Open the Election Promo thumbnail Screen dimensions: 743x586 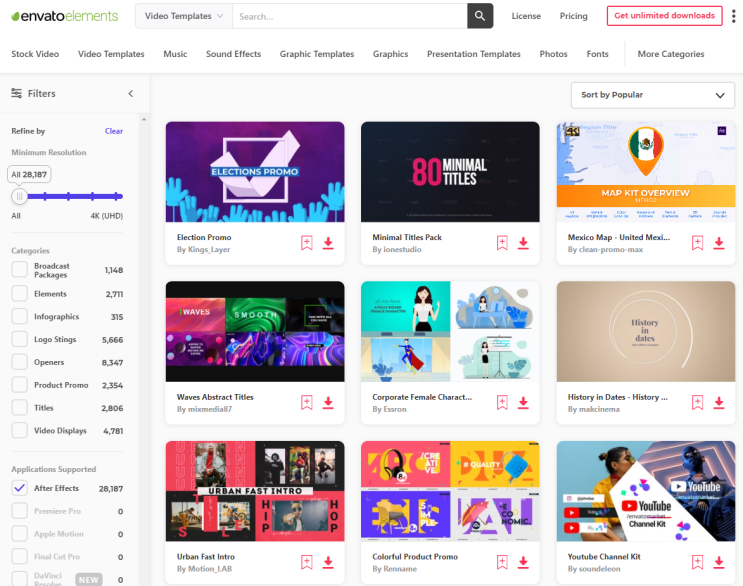click(x=255, y=172)
